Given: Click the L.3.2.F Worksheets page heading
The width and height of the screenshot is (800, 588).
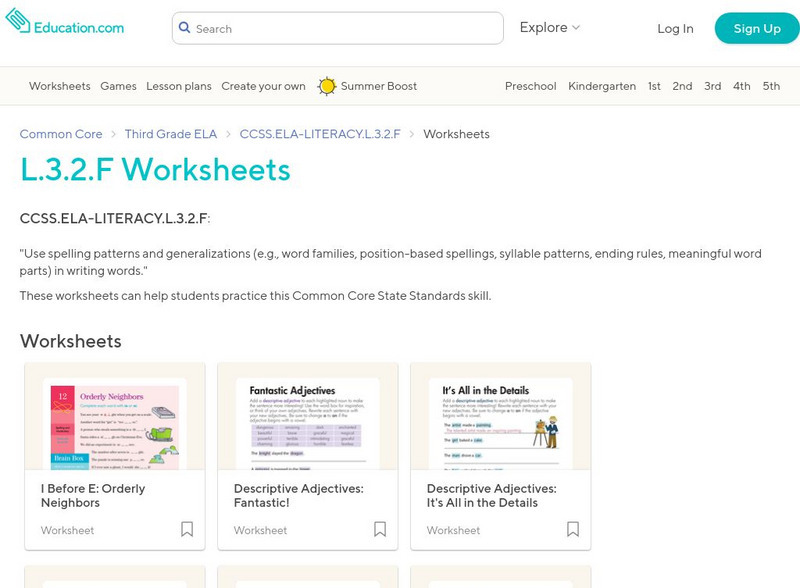Looking at the screenshot, I should point(155,169).
